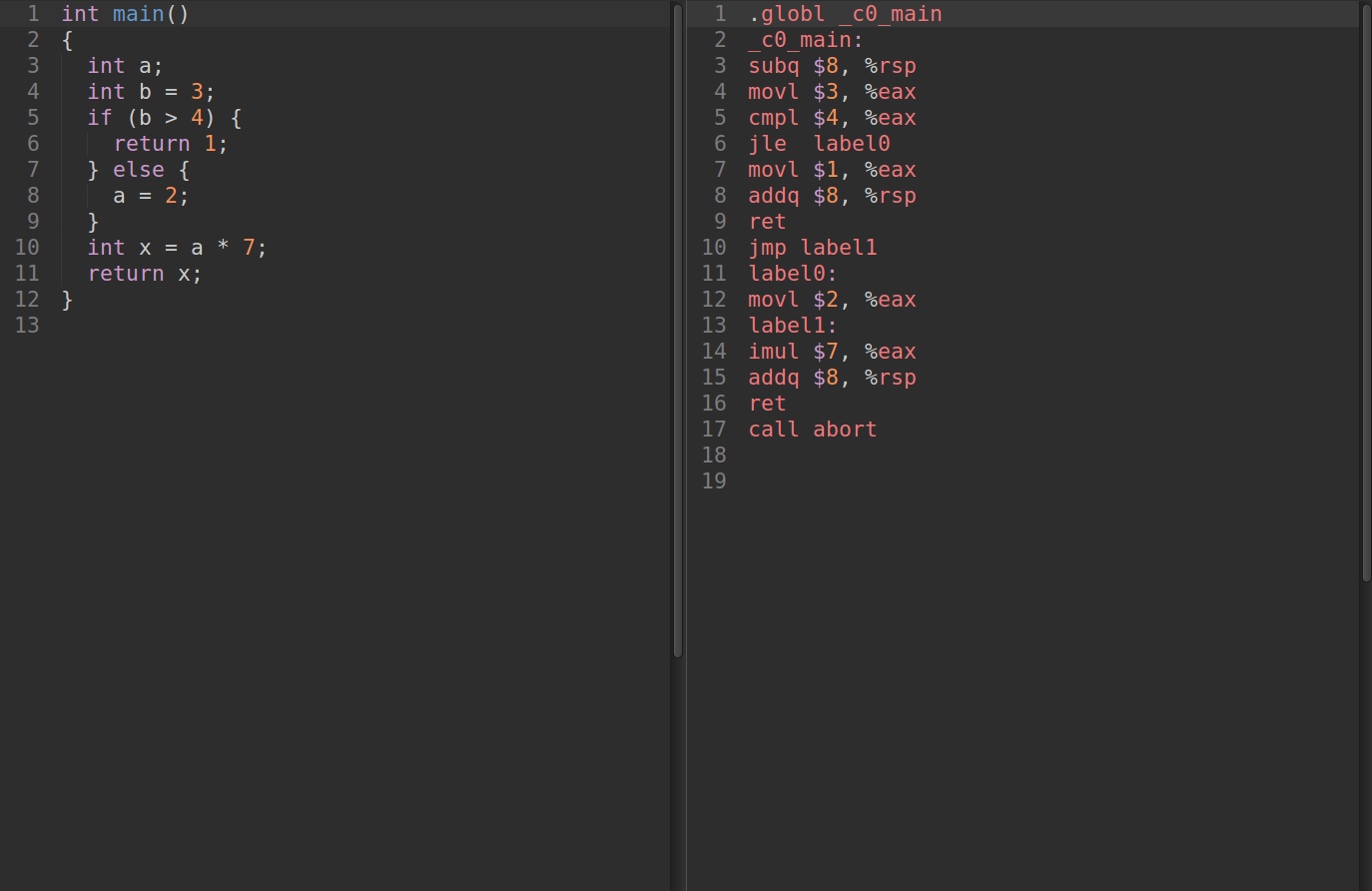Image resolution: width=1372 pixels, height=891 pixels.
Task: Click 'subq $8, %rsp' assembly line
Action: [x=832, y=66]
